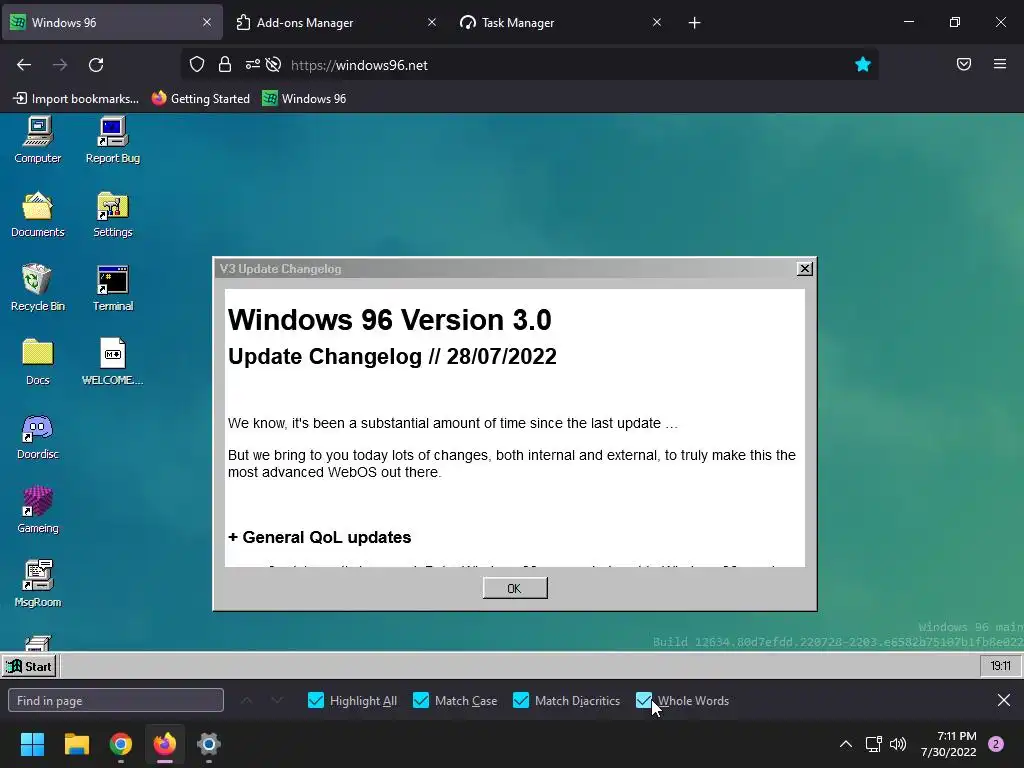Click the Find in page field
This screenshot has height=768, width=1024.
116,701
